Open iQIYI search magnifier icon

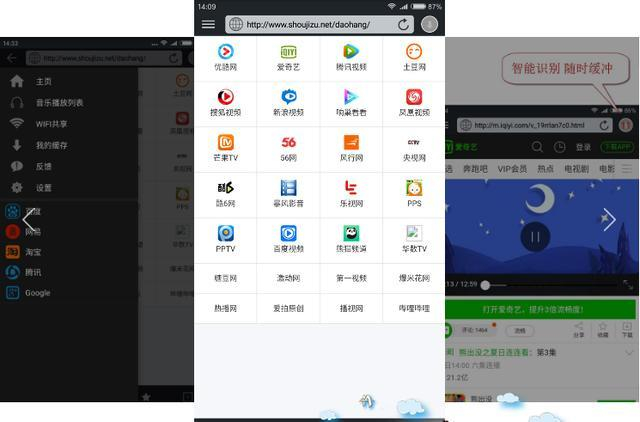coord(537,147)
